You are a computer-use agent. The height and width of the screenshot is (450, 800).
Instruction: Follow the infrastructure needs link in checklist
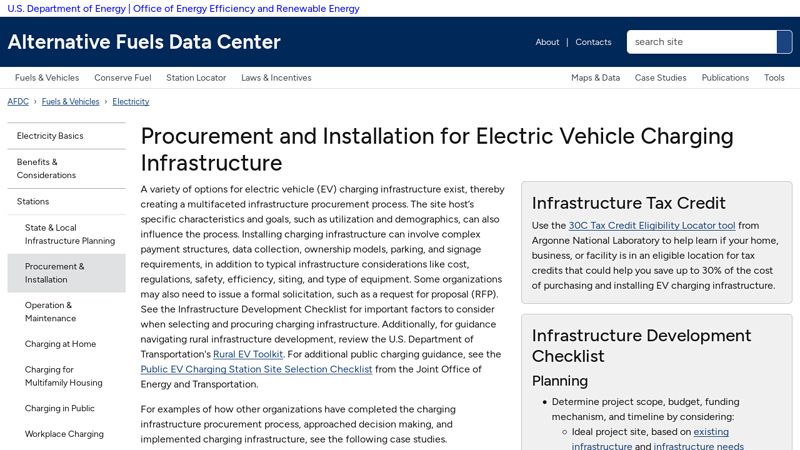pos(698,446)
